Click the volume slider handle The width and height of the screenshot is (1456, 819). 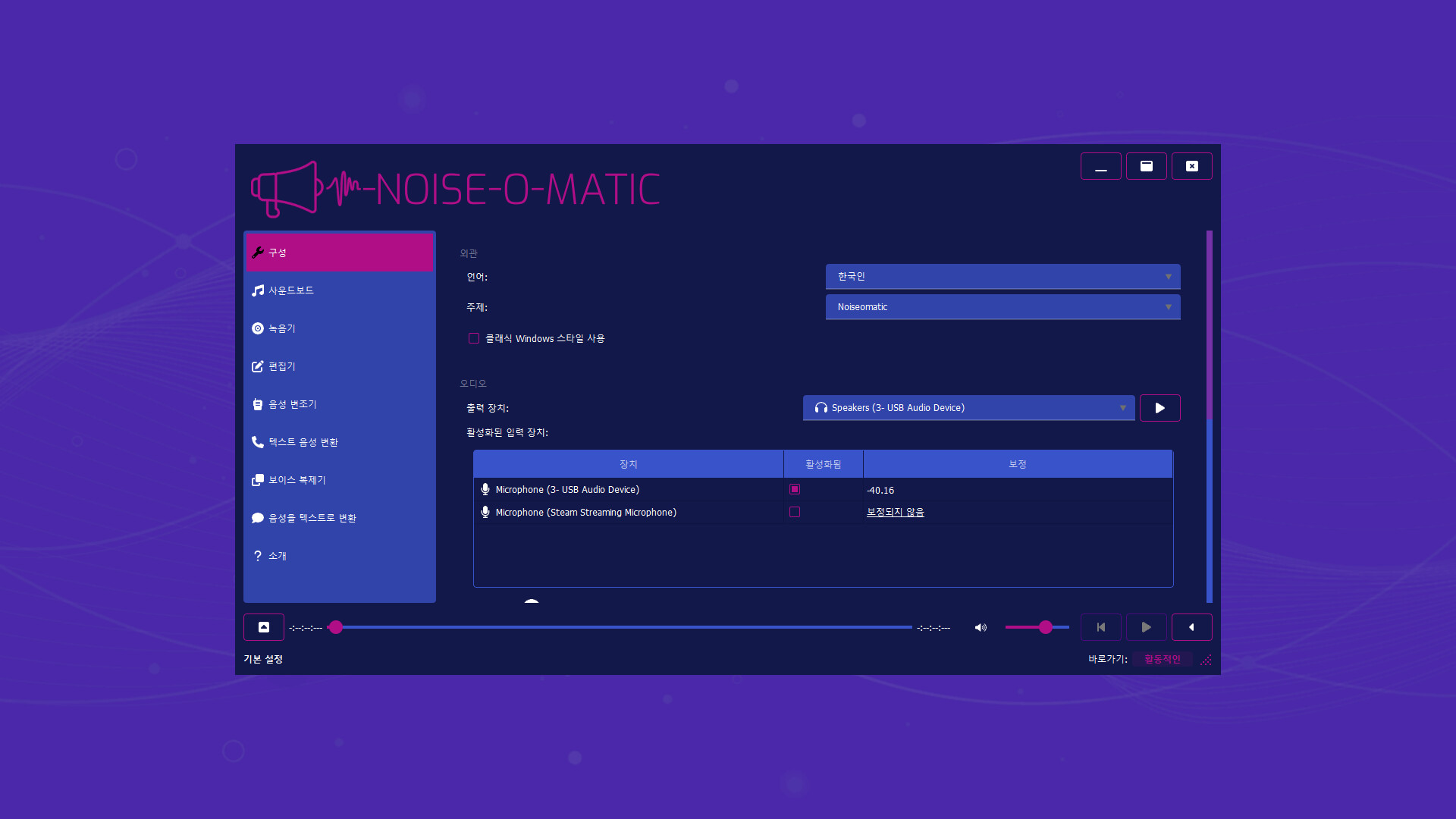1046,627
